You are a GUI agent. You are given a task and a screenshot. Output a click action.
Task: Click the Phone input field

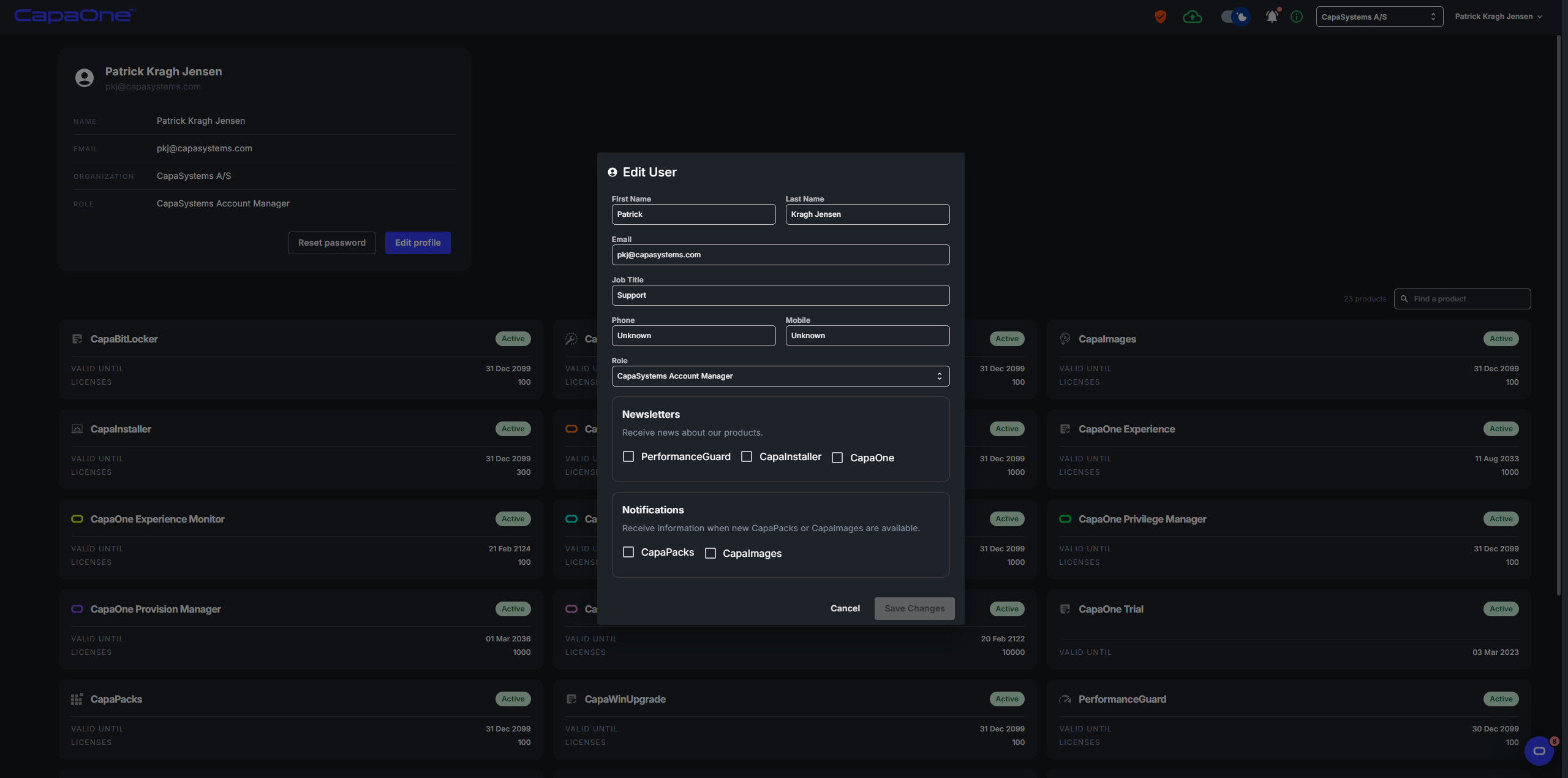693,336
